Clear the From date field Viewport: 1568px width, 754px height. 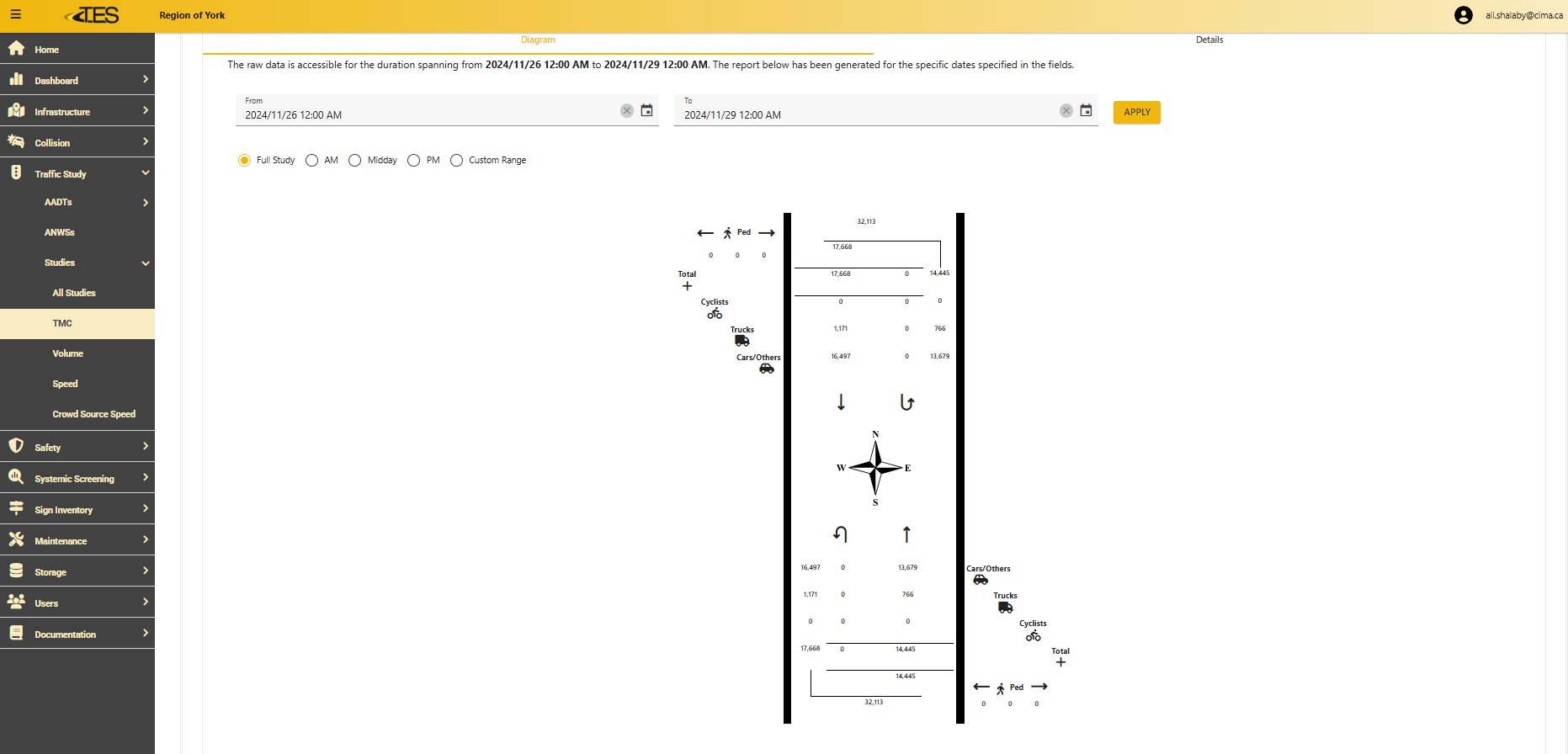(x=626, y=111)
